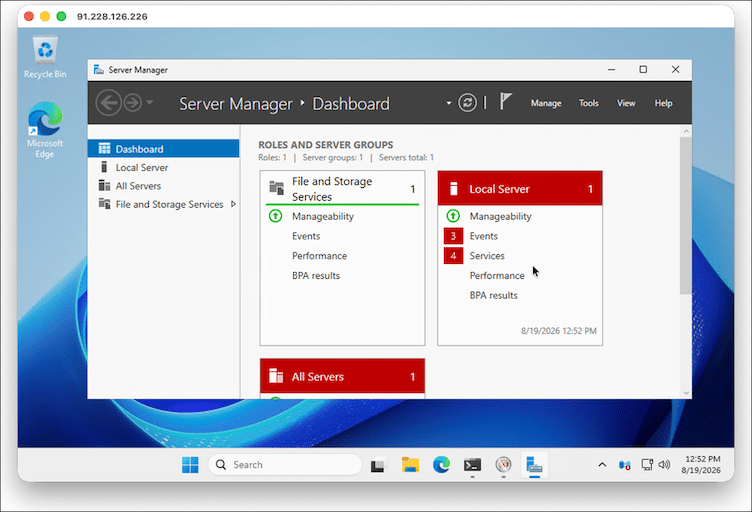
Task: Open the red All Servers tile header
Action: pyautogui.click(x=342, y=376)
